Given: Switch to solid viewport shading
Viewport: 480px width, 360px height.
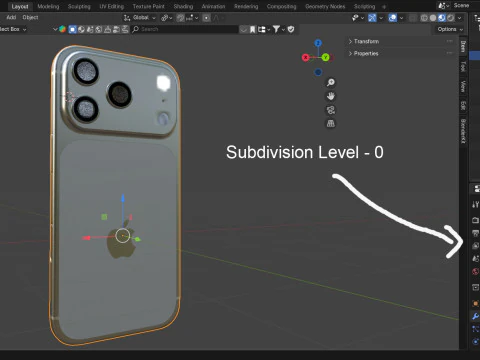Looking at the screenshot, I should click(433, 18).
